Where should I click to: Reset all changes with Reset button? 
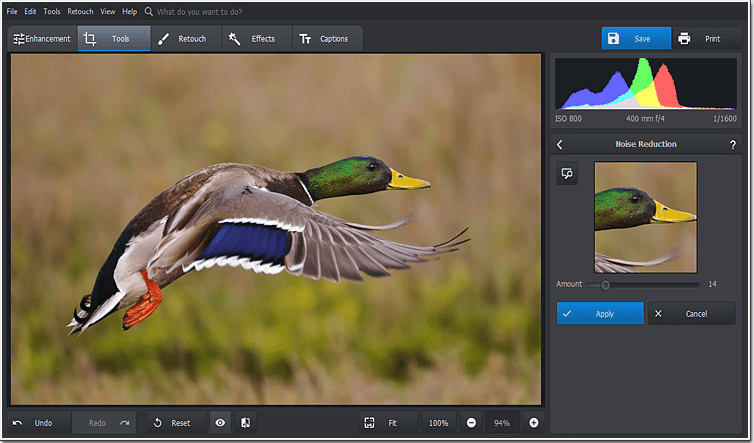pyautogui.click(x=176, y=423)
